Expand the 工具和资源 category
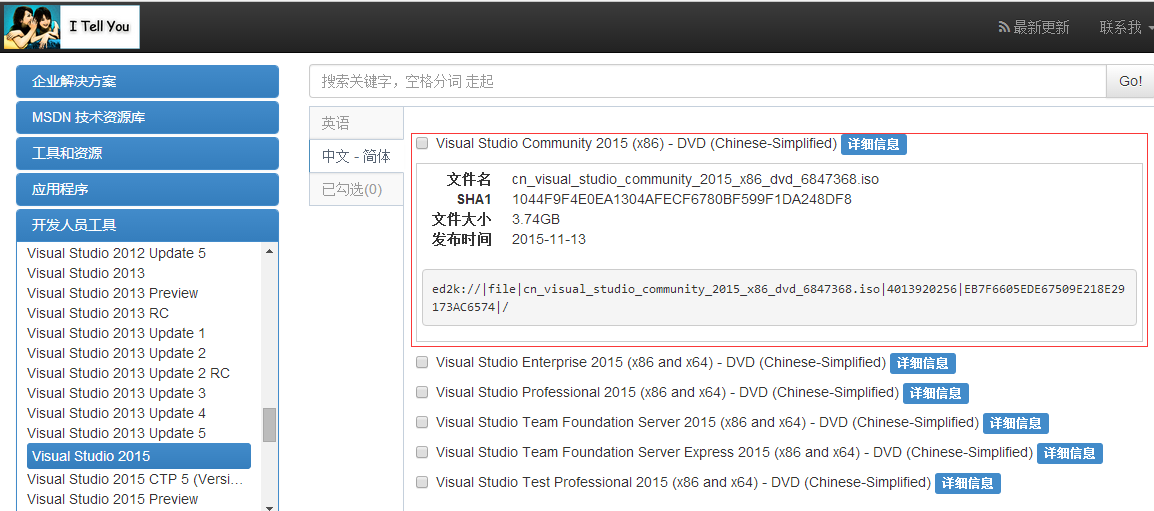Viewport: 1154px width, 511px height. point(147,153)
